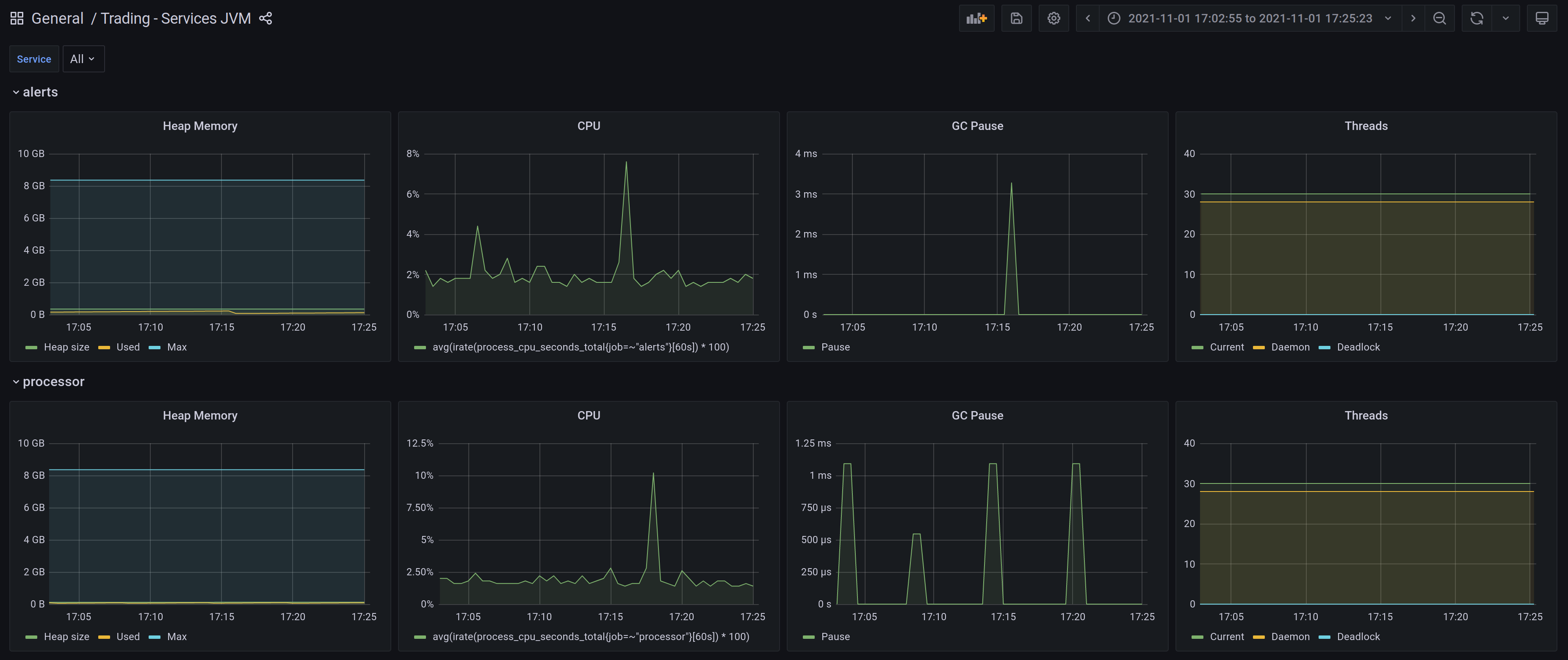Image resolution: width=1568 pixels, height=660 pixels.
Task: Open the Service variable All dropdown
Action: point(83,59)
